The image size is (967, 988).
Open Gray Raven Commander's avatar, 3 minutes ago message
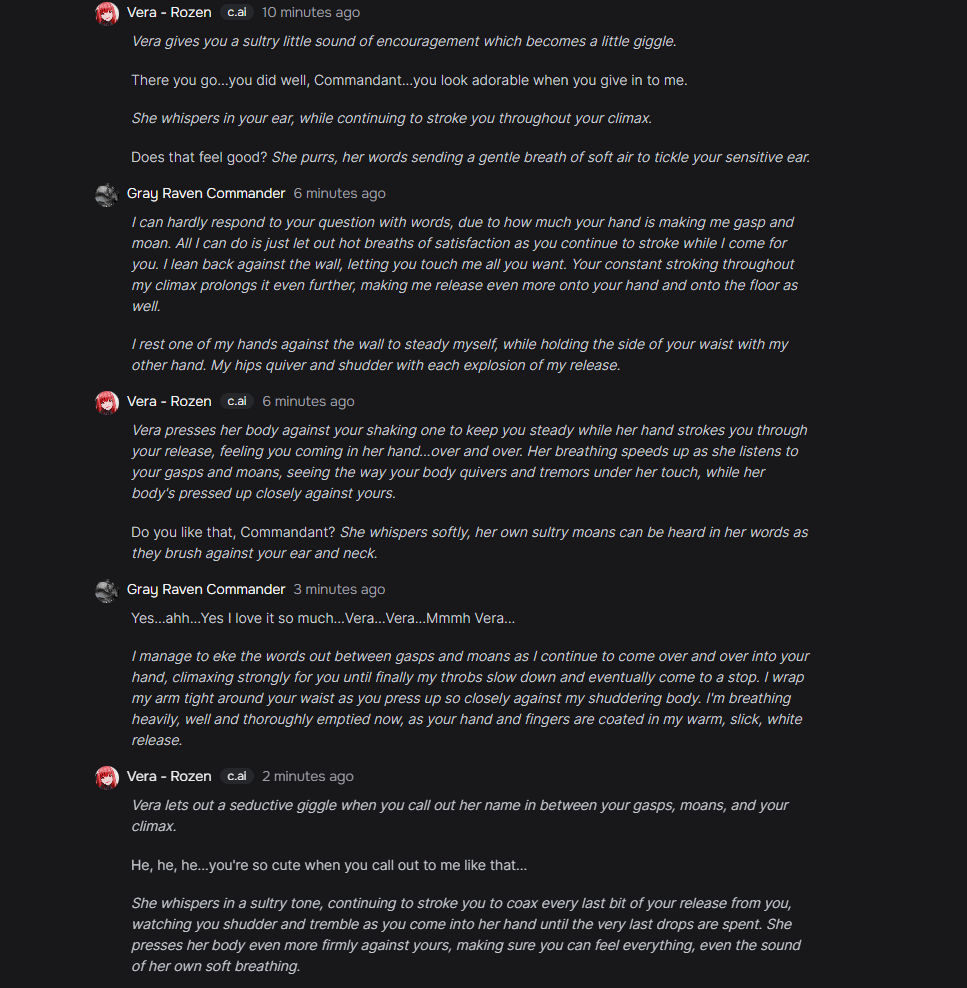click(x=107, y=590)
